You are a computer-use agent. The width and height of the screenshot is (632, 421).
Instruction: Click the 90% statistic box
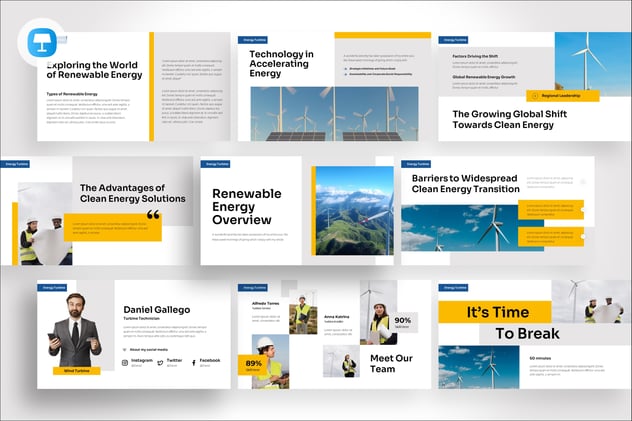[403, 321]
